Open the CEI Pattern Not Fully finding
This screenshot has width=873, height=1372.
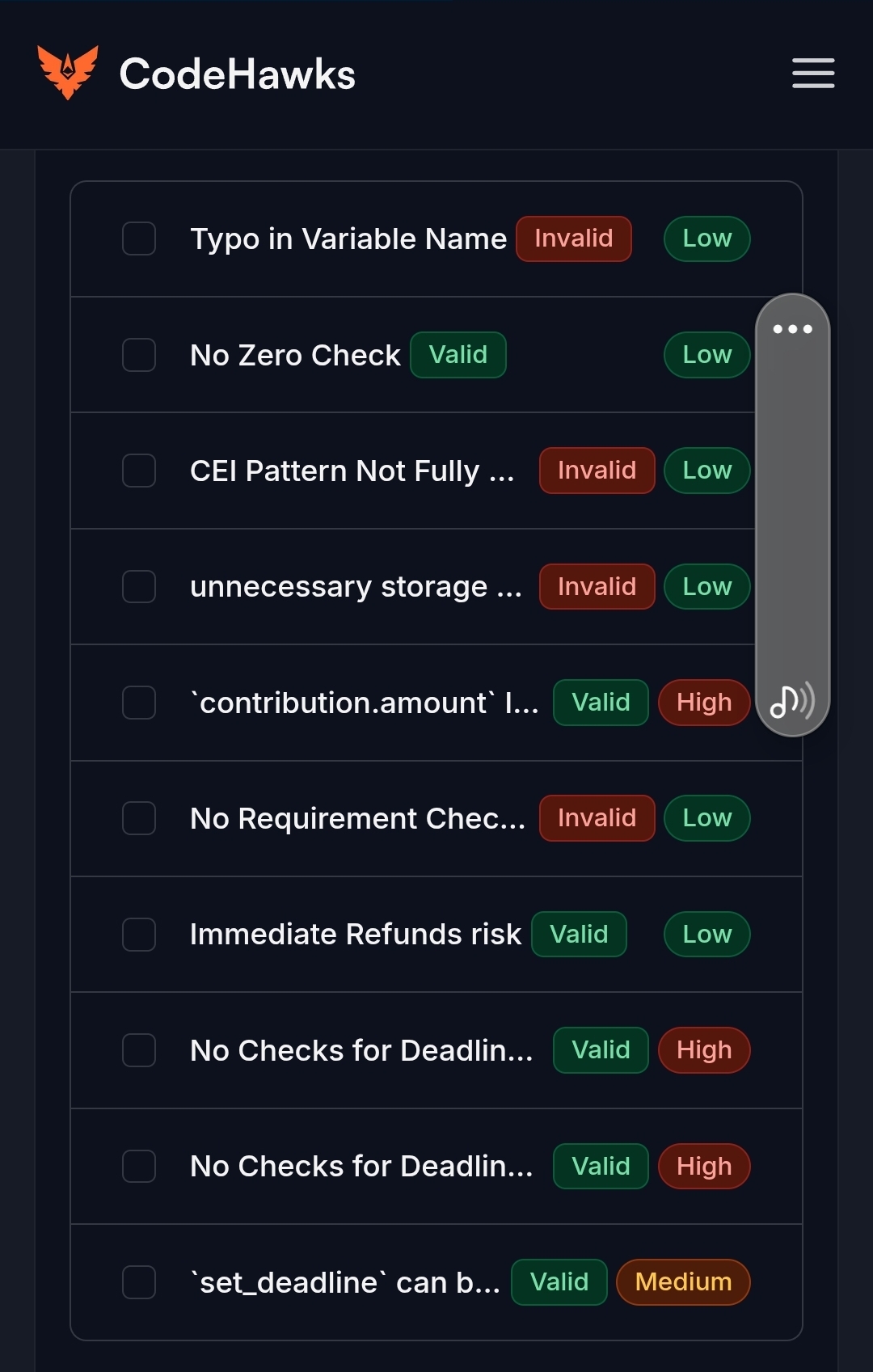coord(352,471)
